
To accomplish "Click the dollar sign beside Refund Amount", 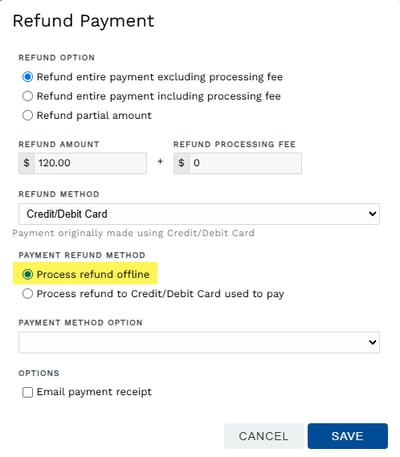I will click(27, 163).
